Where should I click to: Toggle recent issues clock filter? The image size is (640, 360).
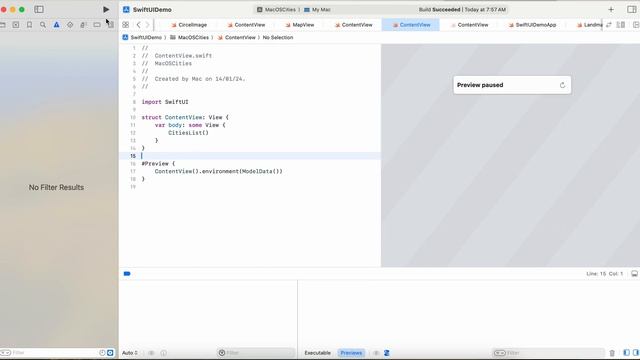pos(102,353)
